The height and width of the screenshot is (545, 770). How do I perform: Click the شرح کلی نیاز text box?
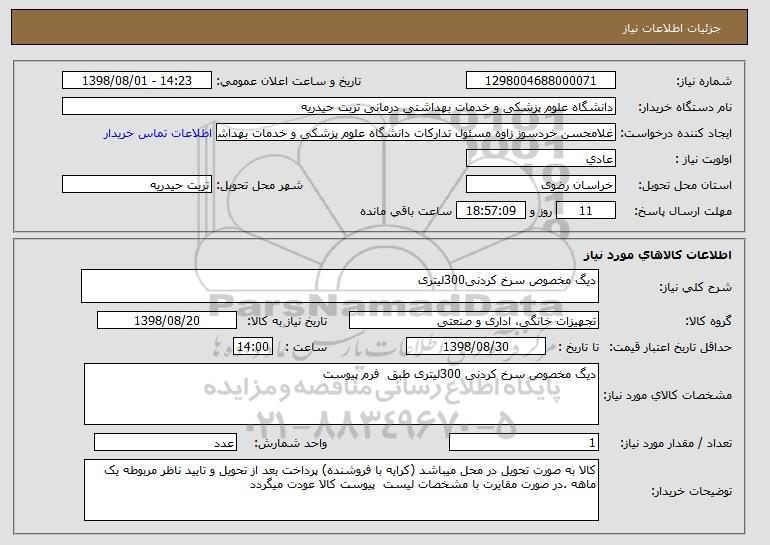[340, 286]
